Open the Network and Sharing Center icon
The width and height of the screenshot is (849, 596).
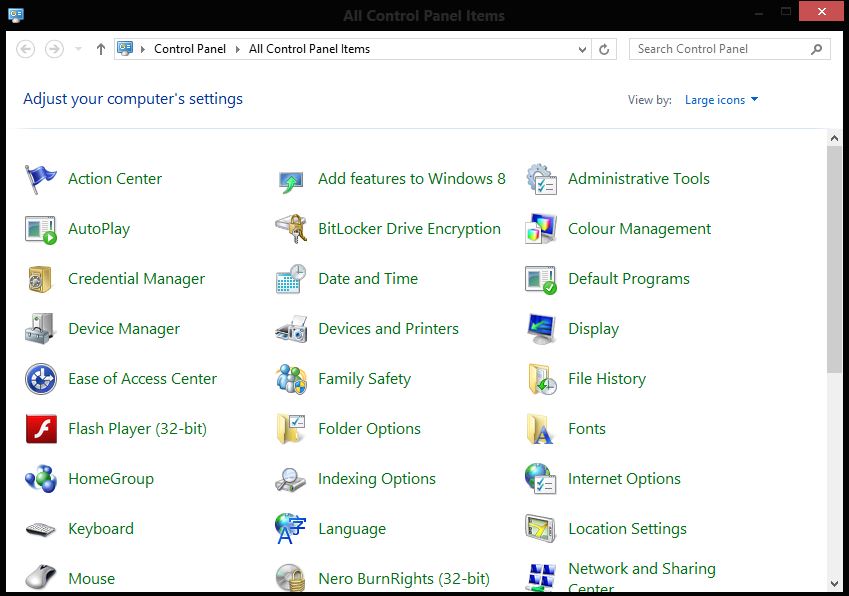541,577
